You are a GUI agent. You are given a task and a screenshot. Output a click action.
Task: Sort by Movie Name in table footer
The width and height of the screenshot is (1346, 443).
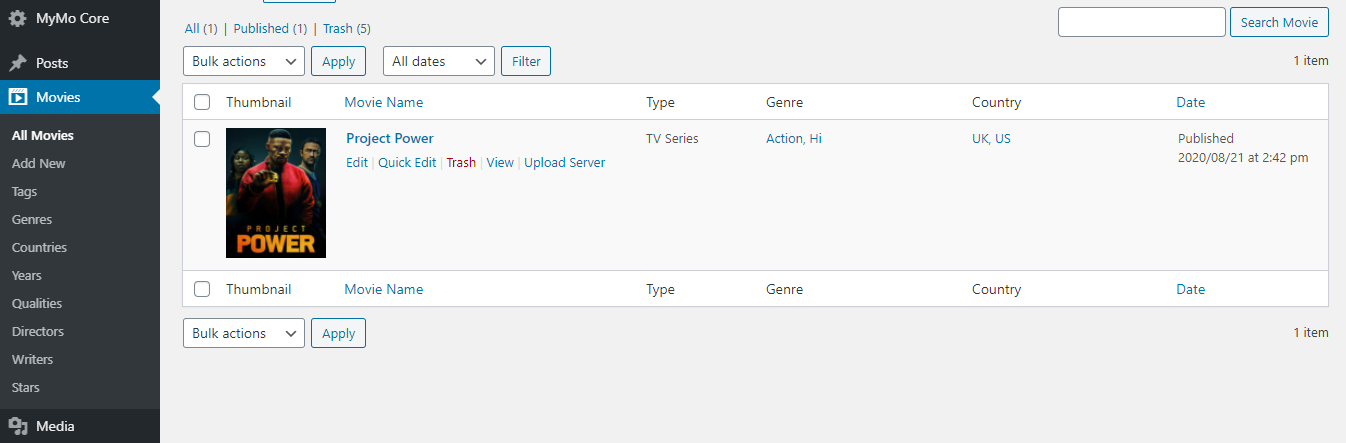[x=384, y=289]
